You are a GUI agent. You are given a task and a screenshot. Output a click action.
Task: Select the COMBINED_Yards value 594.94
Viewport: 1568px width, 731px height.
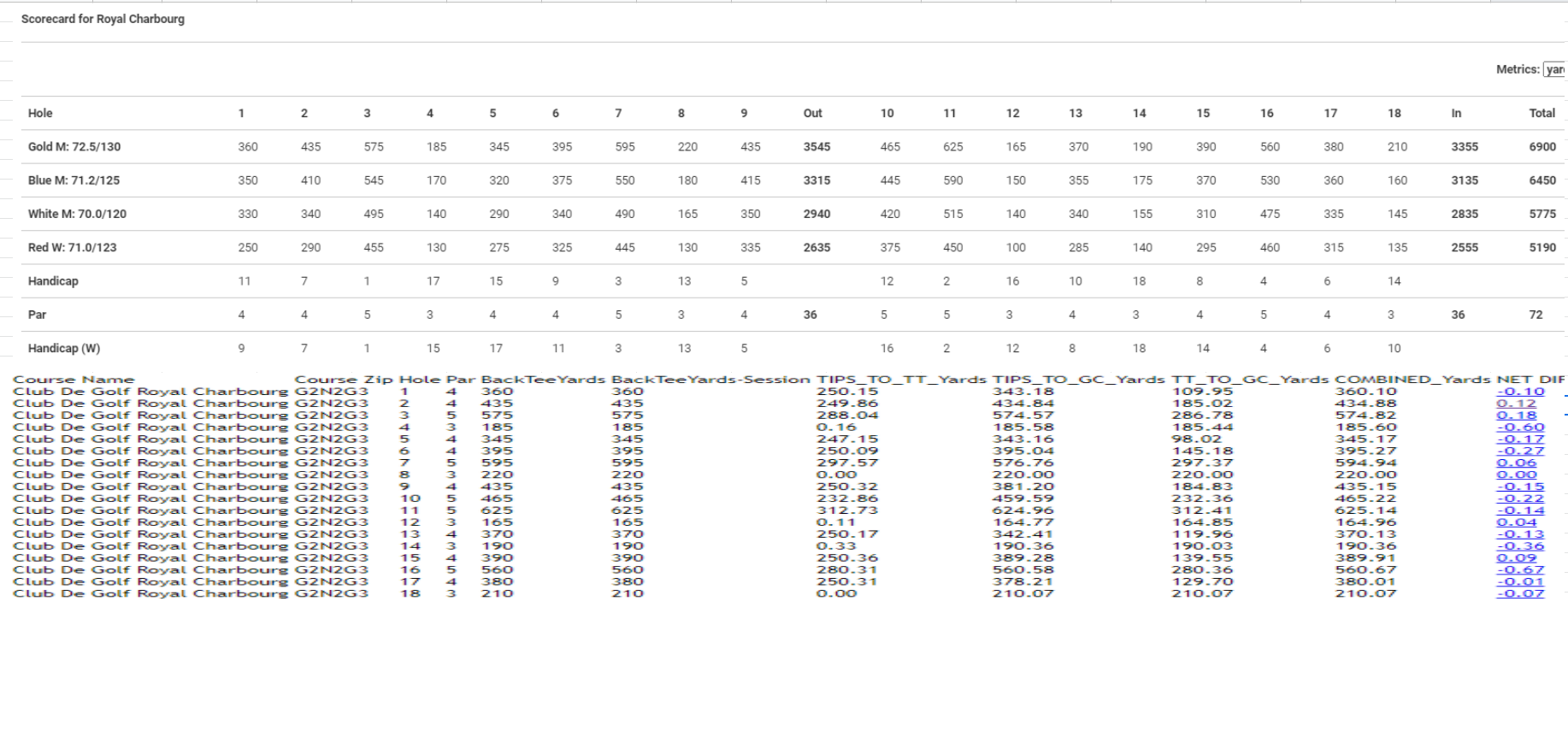pyautogui.click(x=1365, y=463)
